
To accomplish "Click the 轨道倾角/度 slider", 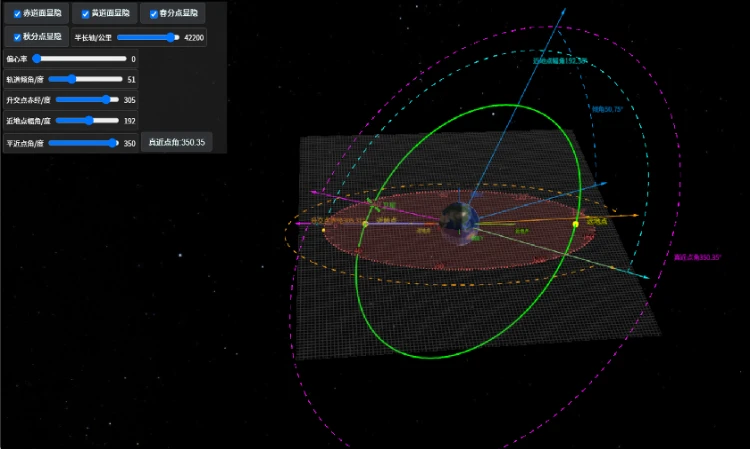I will tap(86, 79).
